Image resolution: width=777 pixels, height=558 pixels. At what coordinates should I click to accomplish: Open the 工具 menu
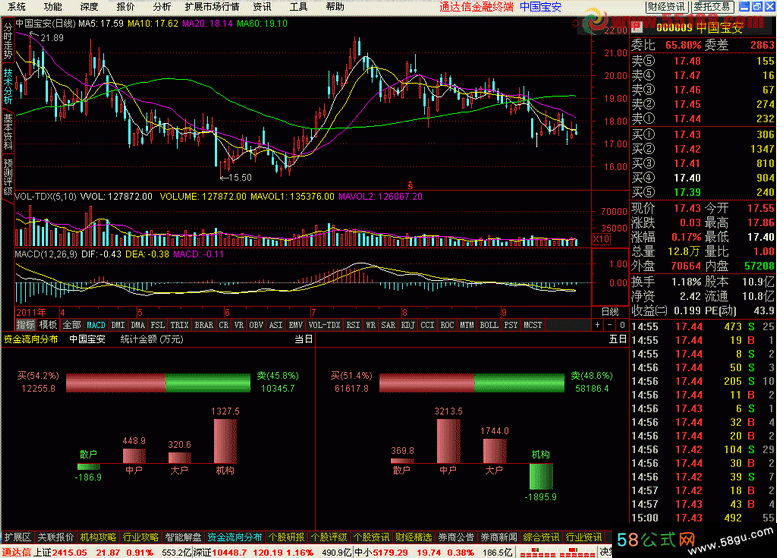click(x=298, y=6)
